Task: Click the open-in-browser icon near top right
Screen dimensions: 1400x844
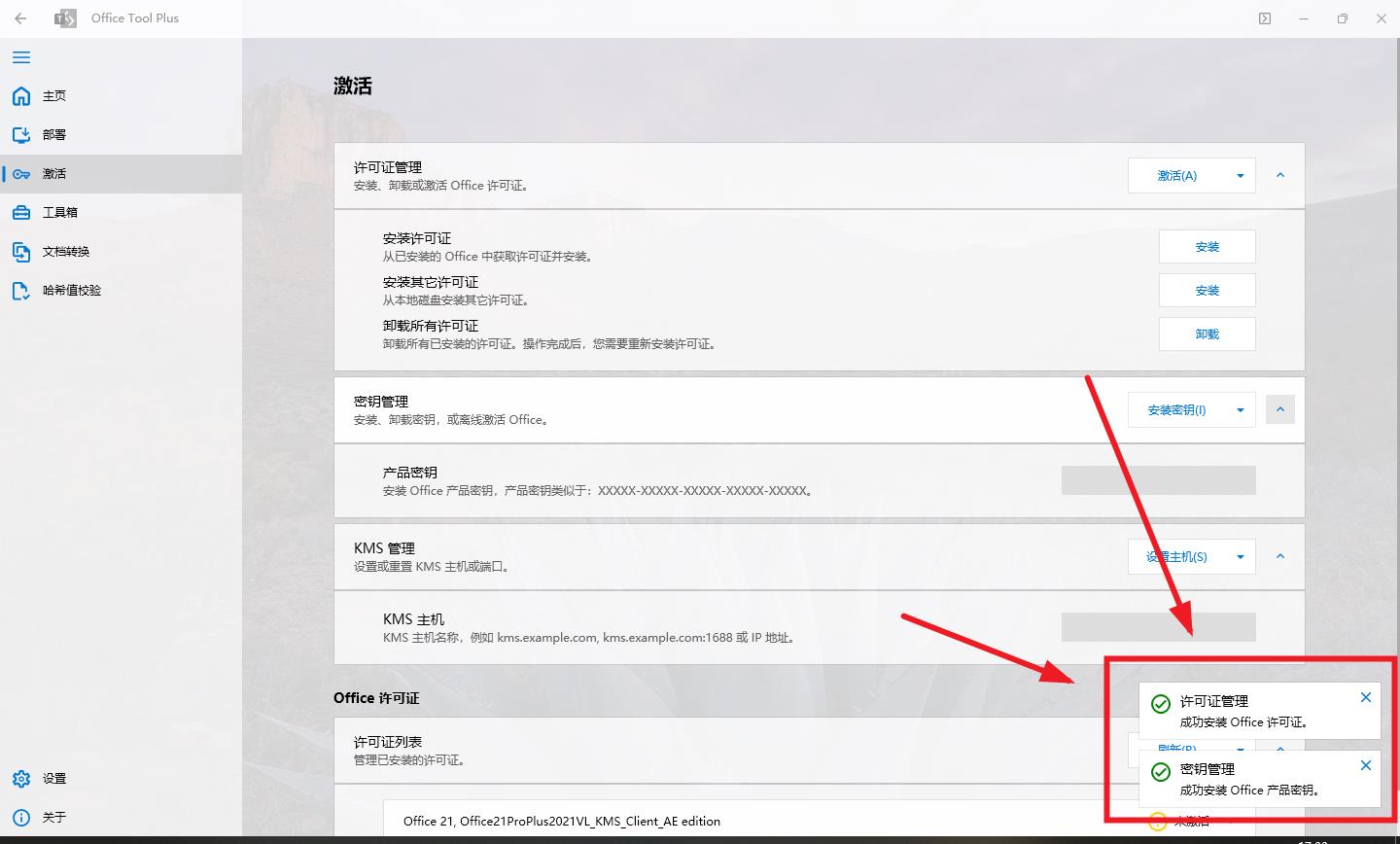Action: (1265, 18)
